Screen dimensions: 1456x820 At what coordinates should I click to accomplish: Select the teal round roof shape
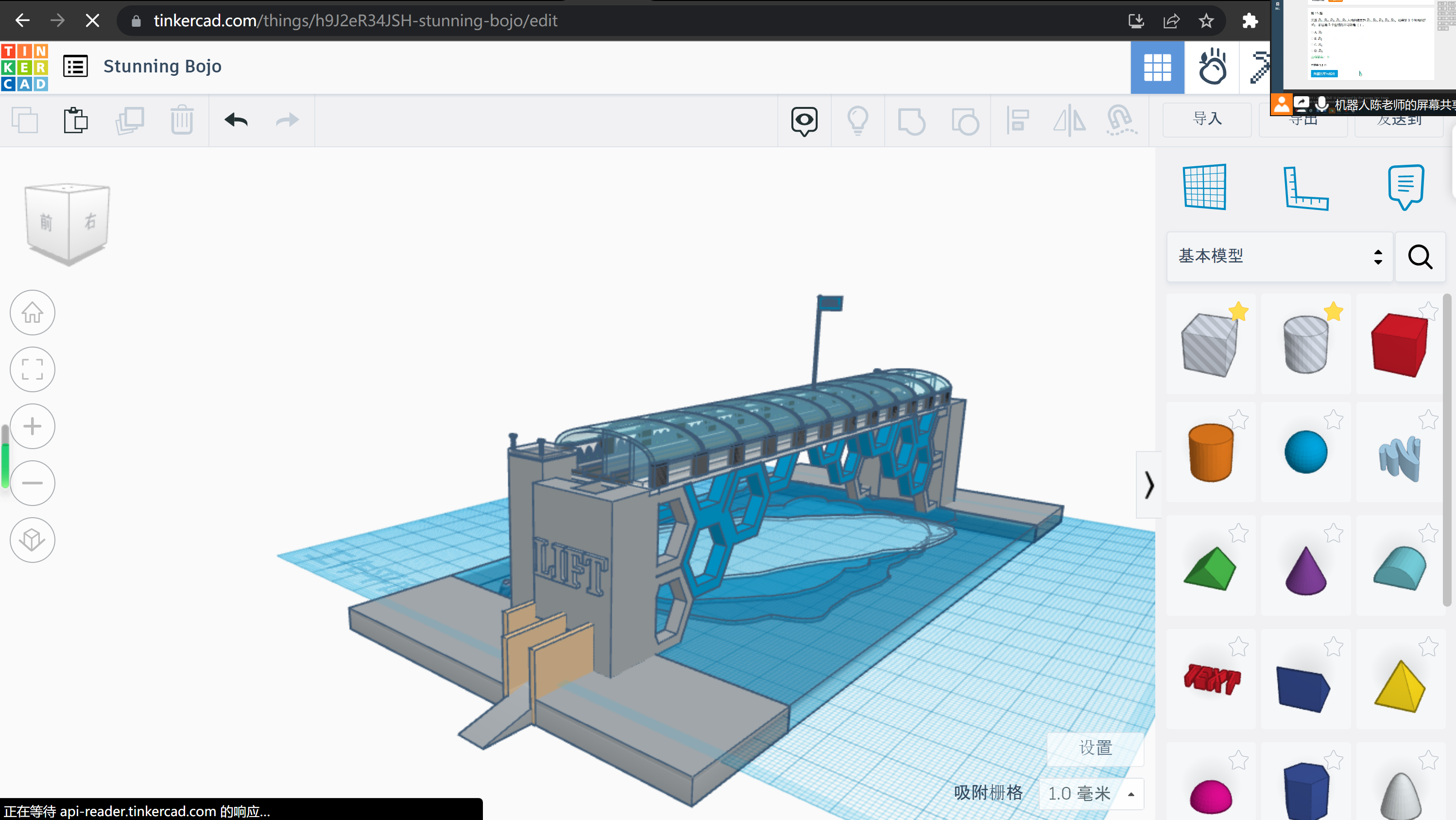point(1401,568)
